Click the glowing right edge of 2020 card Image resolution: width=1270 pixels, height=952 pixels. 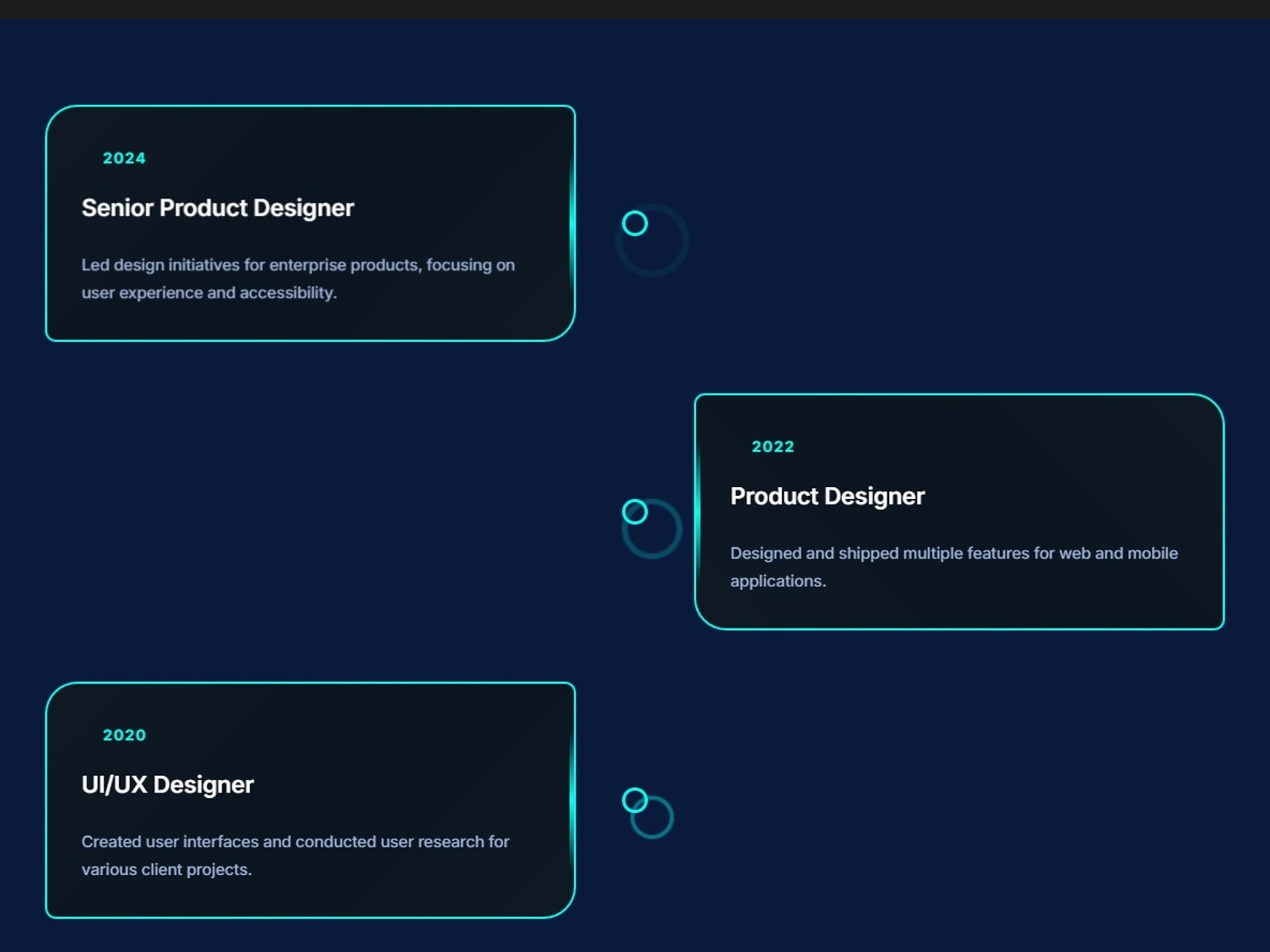tap(572, 800)
